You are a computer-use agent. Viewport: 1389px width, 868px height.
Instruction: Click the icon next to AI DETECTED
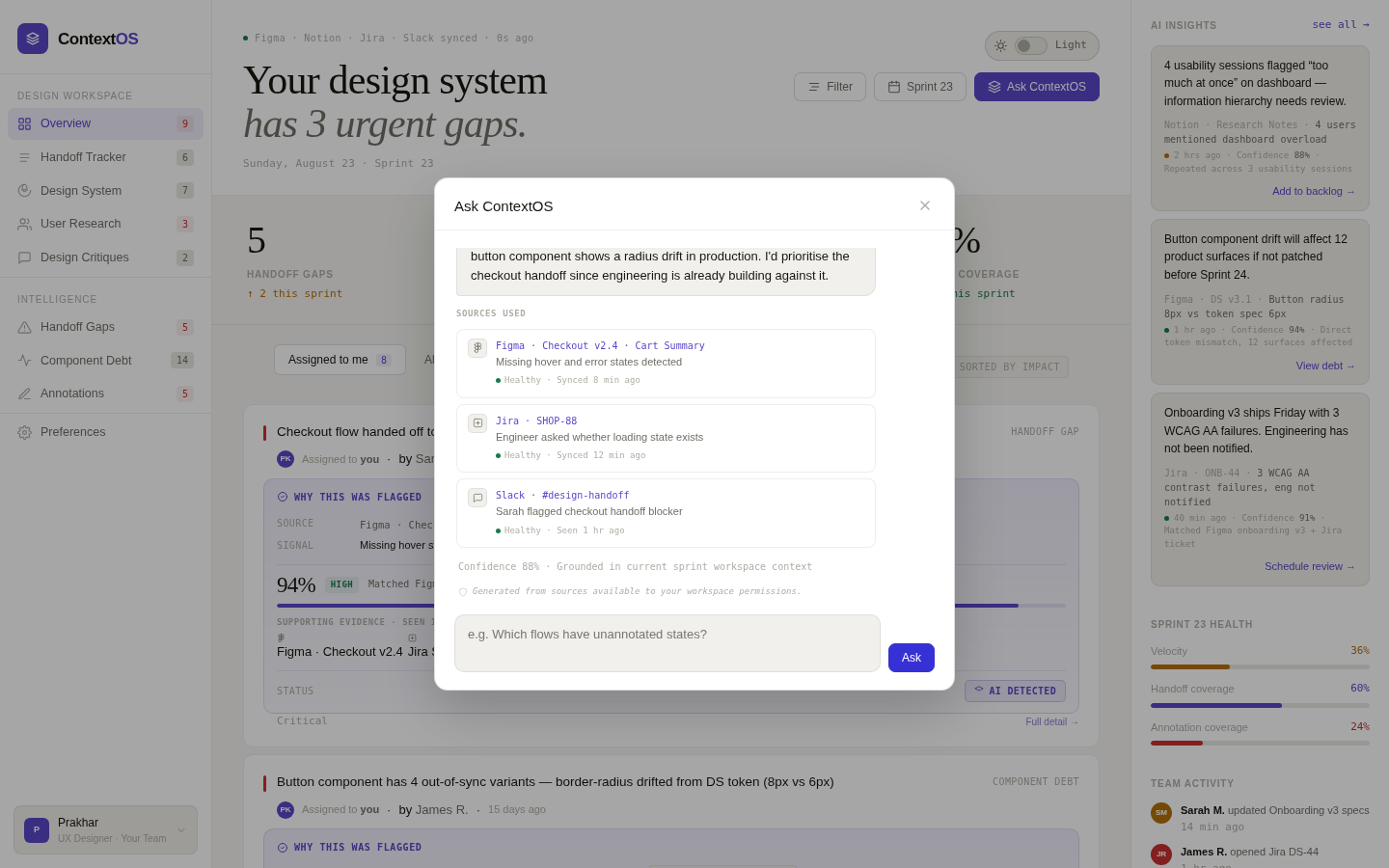coord(979,691)
